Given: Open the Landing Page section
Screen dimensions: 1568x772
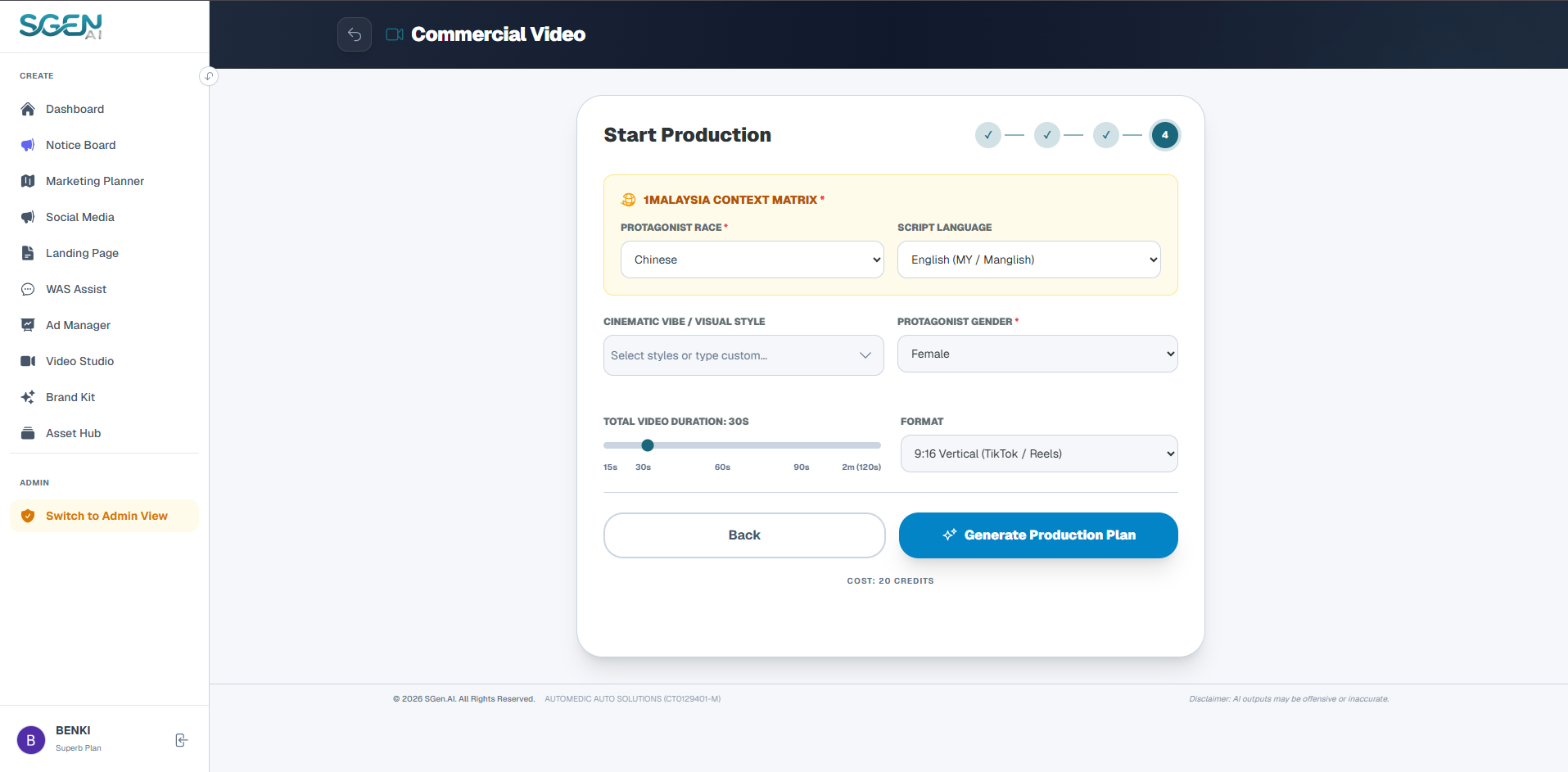Looking at the screenshot, I should coord(104,253).
